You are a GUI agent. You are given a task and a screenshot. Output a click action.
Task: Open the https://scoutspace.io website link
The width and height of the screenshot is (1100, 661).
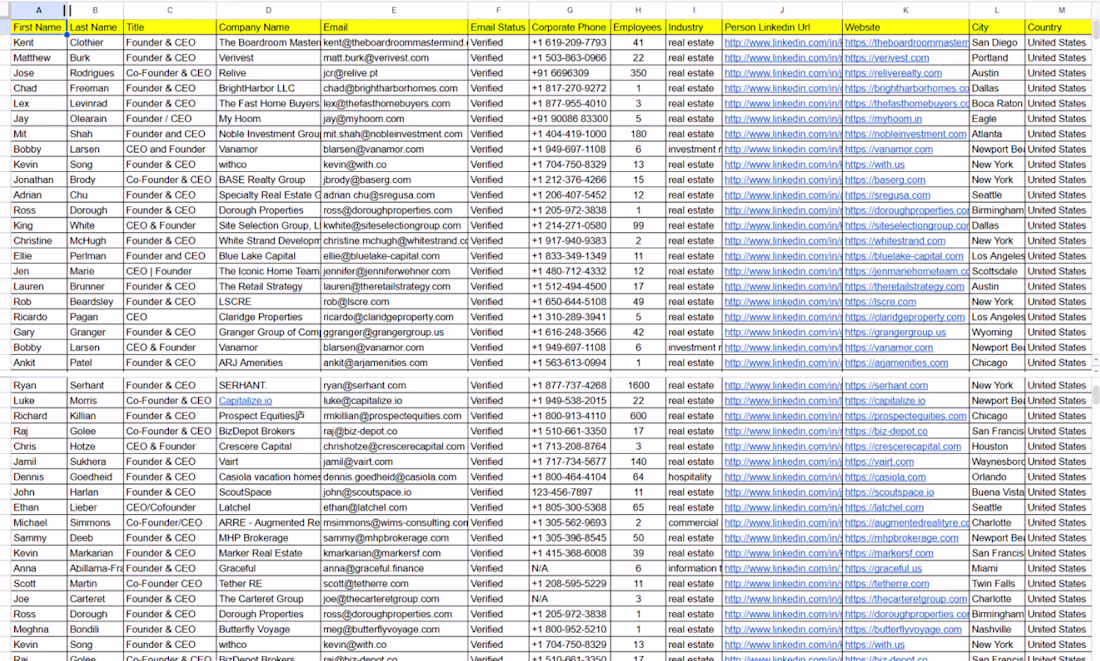[890, 492]
